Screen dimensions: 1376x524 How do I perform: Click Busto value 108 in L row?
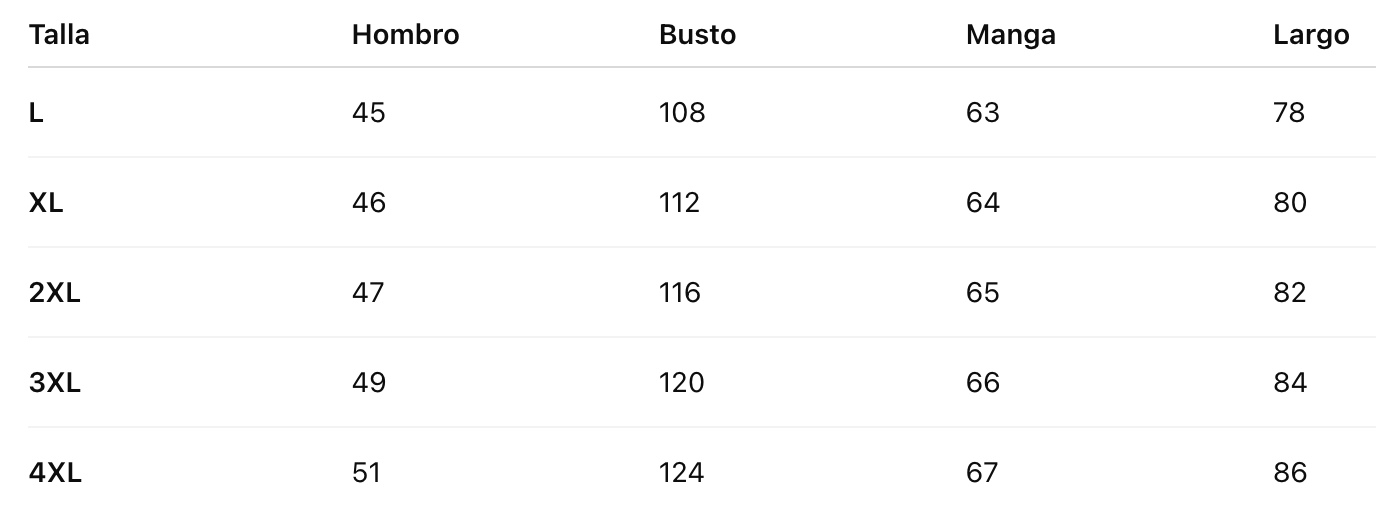682,113
